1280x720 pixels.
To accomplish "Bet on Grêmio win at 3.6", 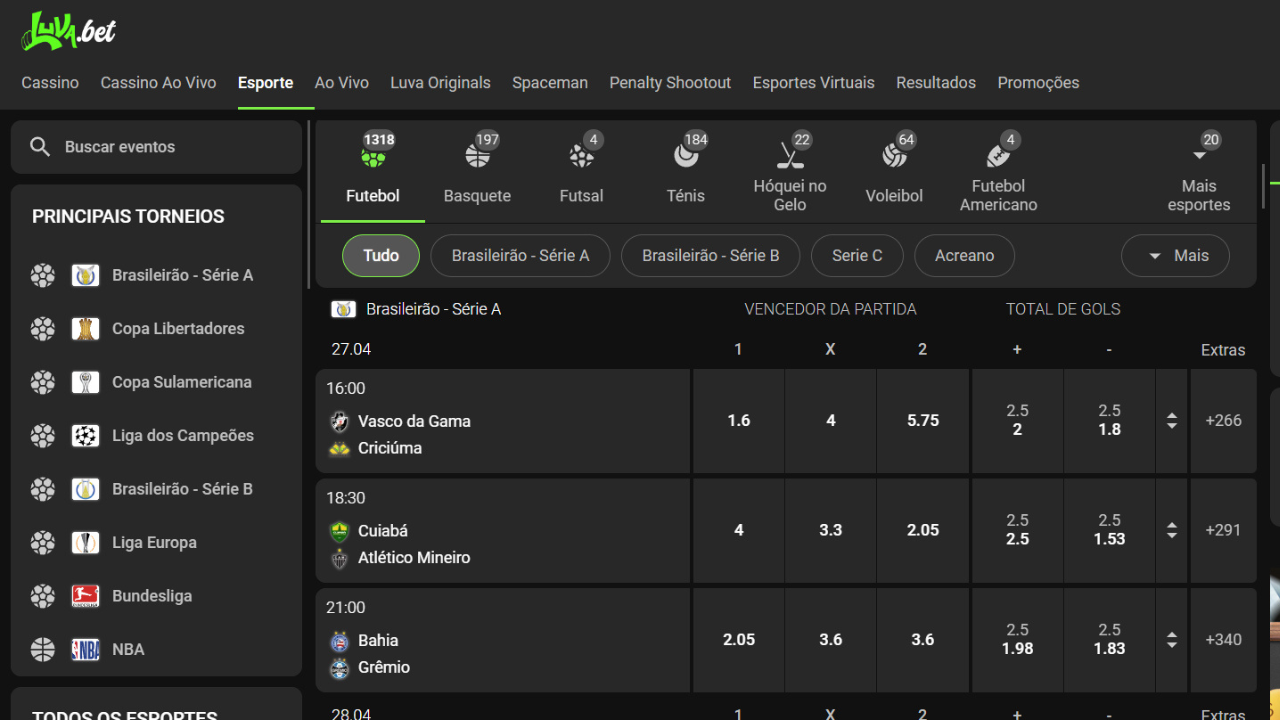I will point(923,640).
